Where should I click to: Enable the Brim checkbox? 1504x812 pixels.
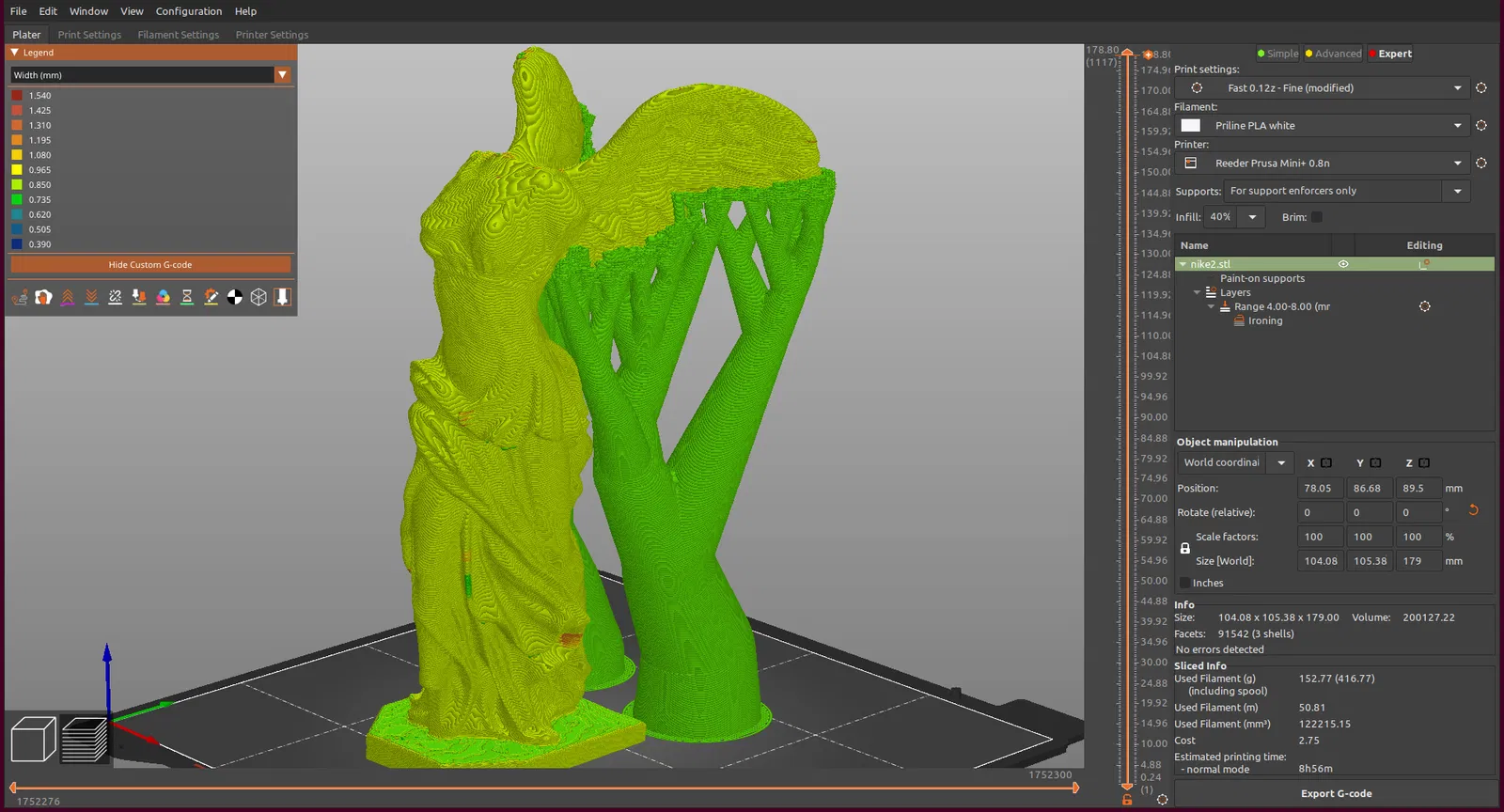(x=1317, y=217)
